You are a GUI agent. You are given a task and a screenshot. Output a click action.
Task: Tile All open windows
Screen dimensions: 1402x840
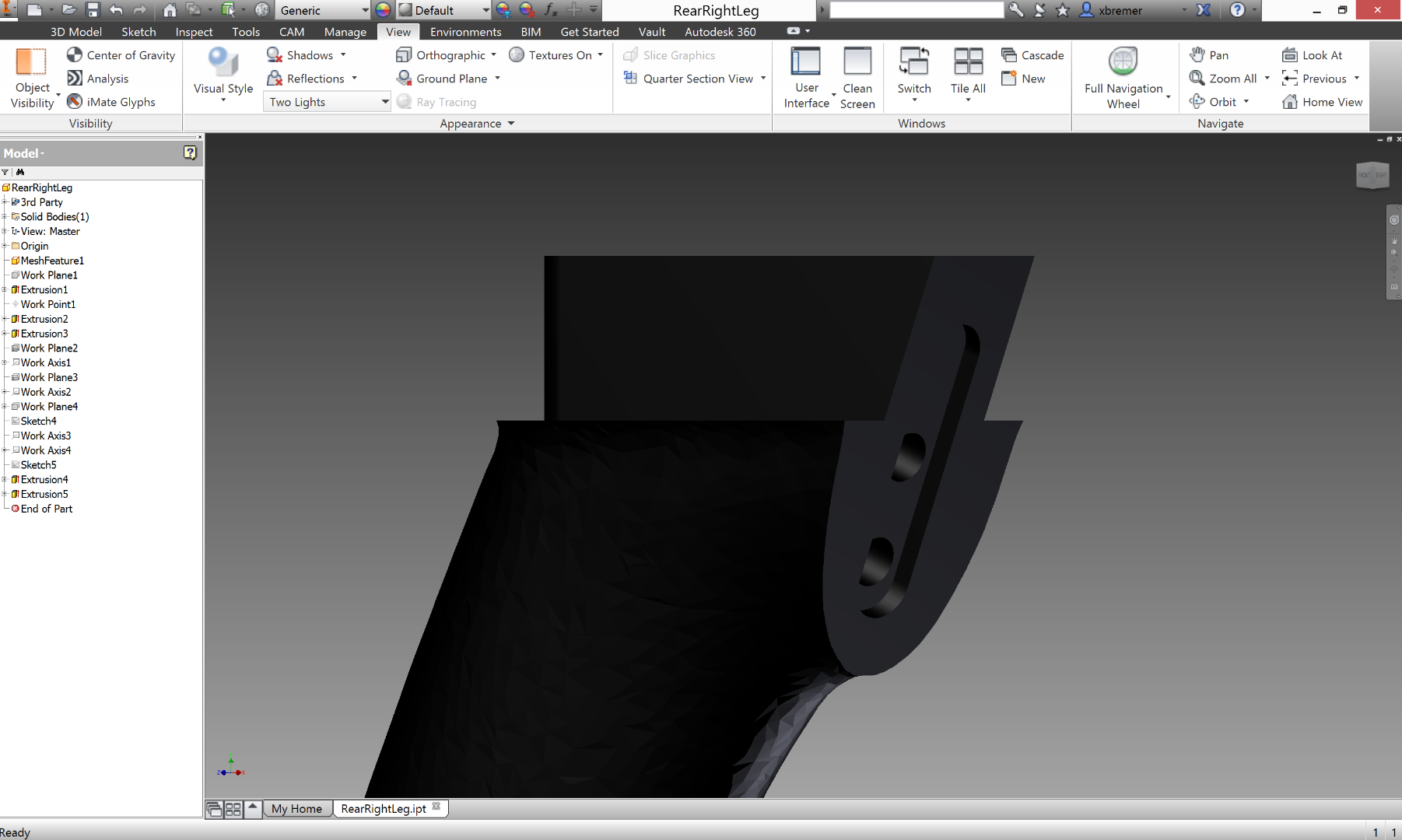point(968,74)
